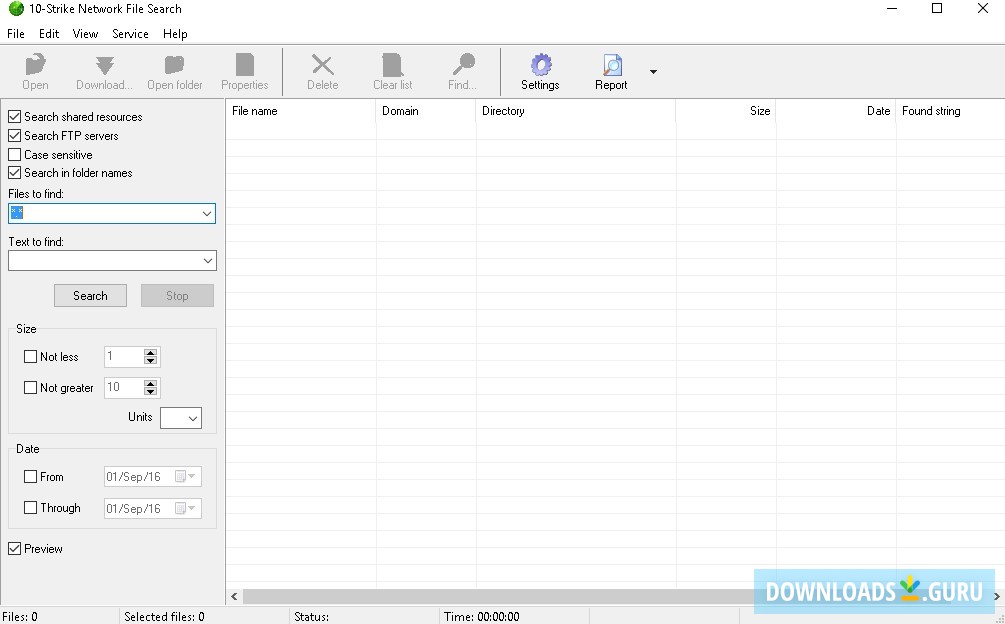Uncheck the Preview option
1005x624 pixels.
(x=14, y=548)
